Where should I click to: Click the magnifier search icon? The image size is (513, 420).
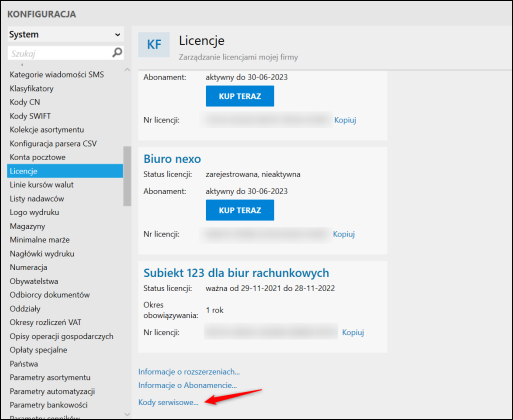pyautogui.click(x=117, y=53)
